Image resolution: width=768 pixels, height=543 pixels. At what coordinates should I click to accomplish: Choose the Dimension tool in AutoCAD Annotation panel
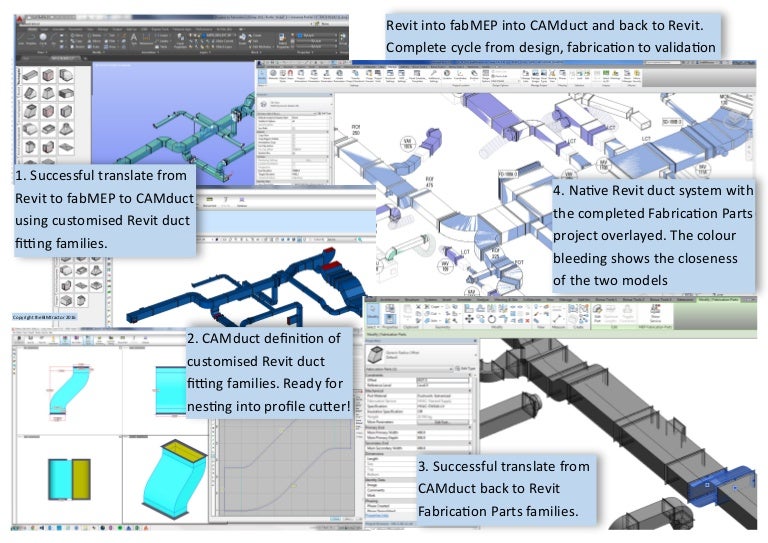(x=146, y=37)
